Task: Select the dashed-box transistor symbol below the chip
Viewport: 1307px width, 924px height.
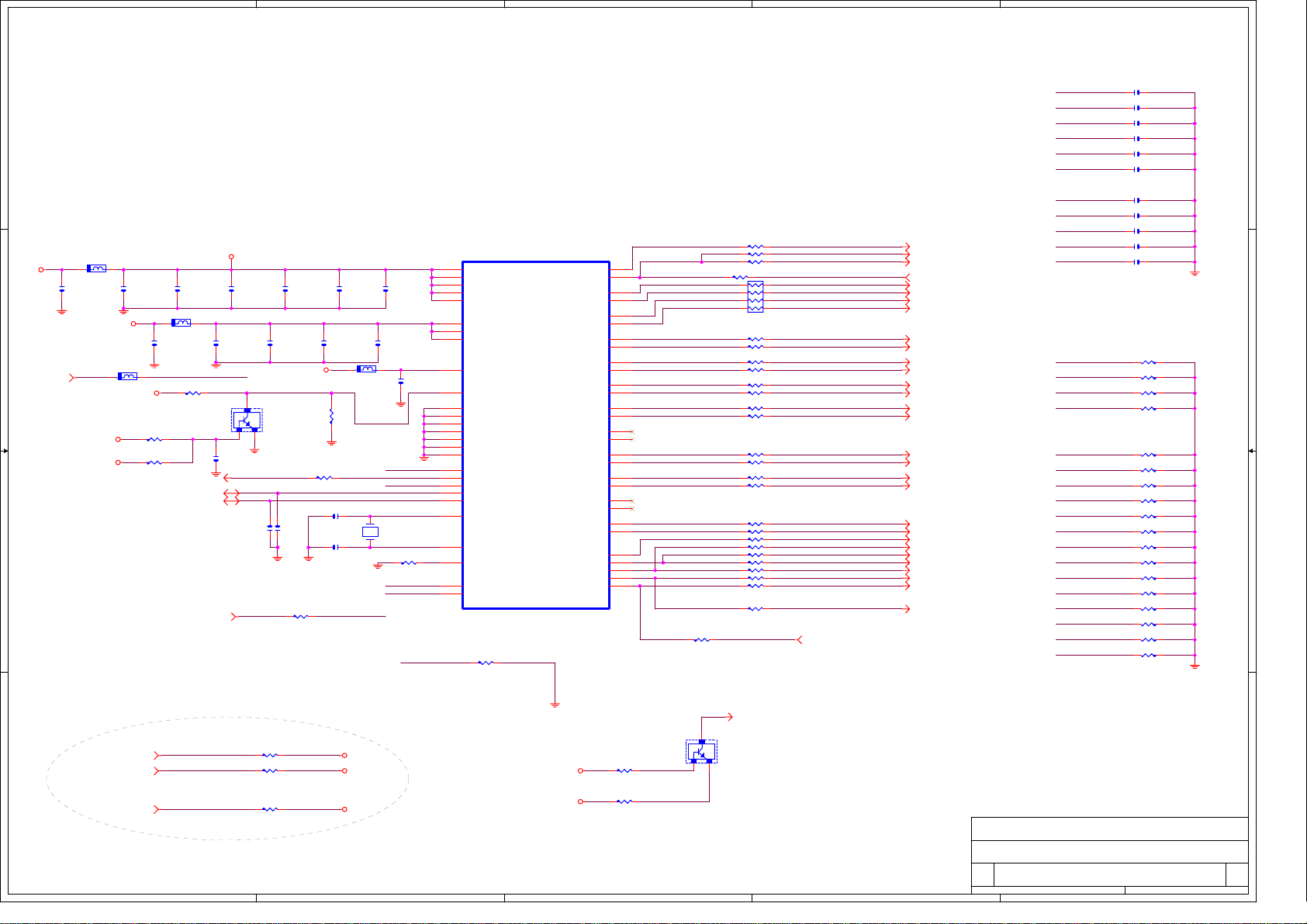Action: click(701, 752)
